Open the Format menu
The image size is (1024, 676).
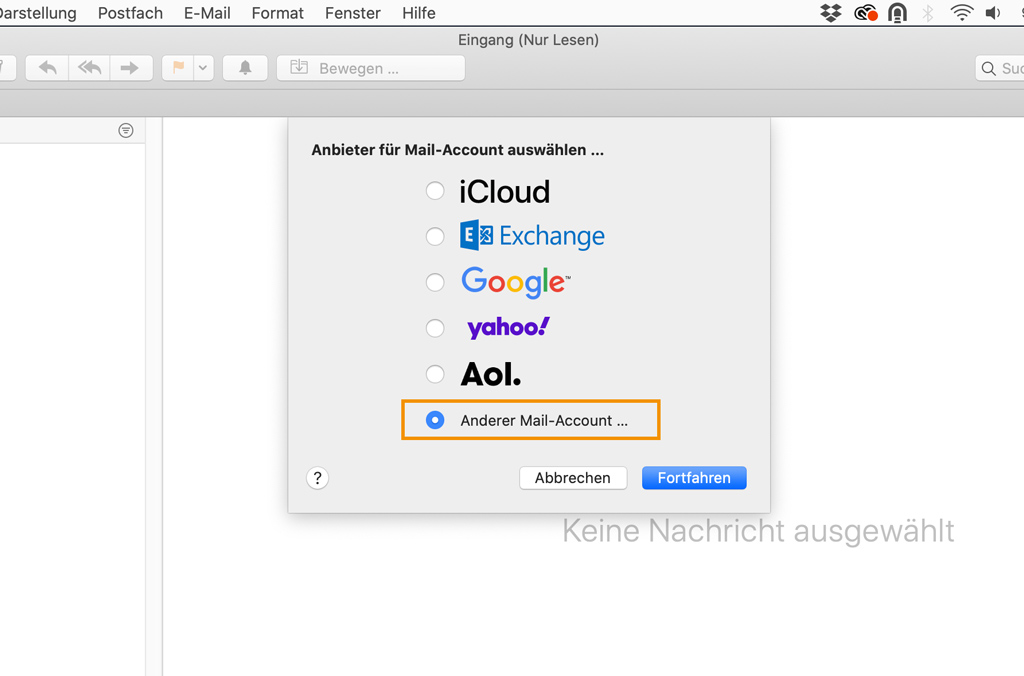(278, 13)
